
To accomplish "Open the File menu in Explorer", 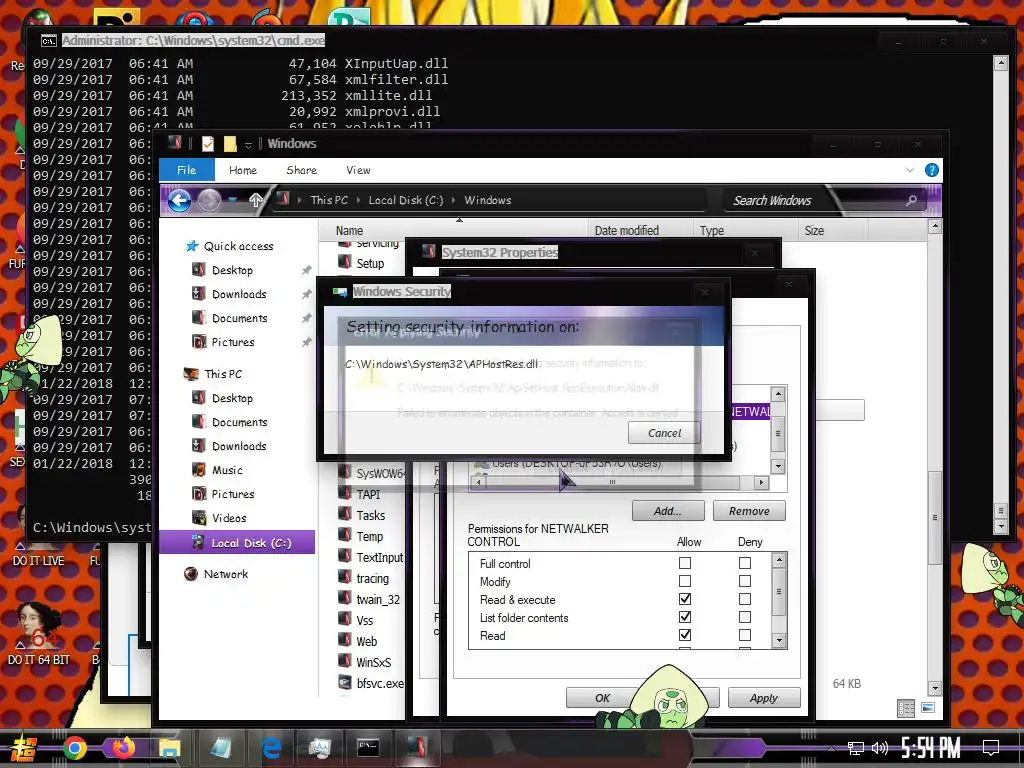I will pos(187,170).
